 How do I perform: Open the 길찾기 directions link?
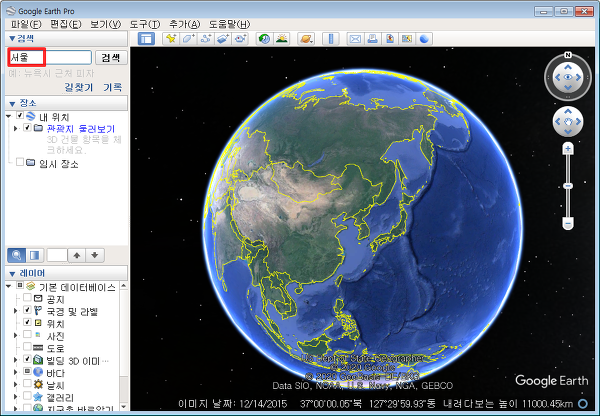78,87
